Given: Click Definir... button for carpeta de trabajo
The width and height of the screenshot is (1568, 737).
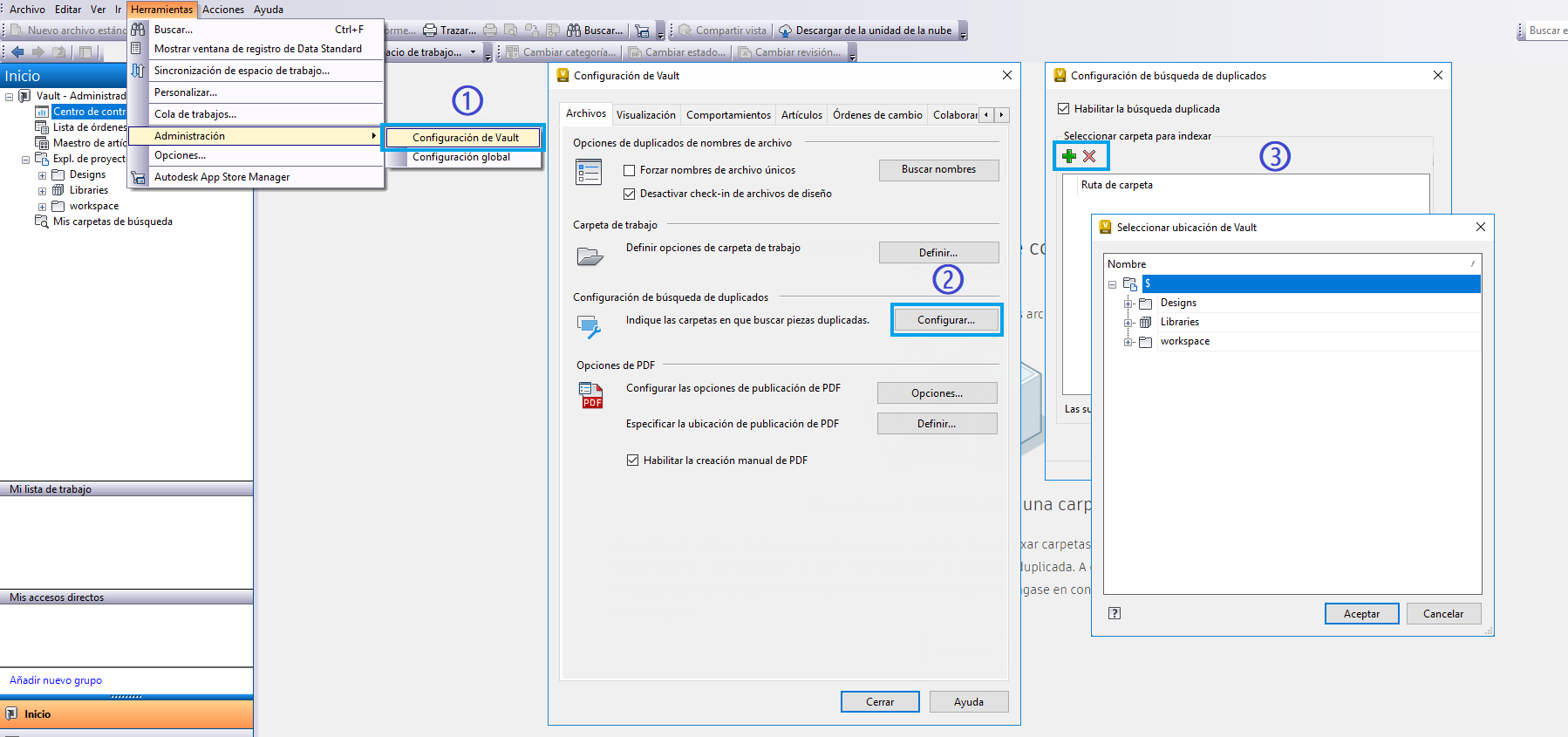Looking at the screenshot, I should pyautogui.click(x=938, y=252).
